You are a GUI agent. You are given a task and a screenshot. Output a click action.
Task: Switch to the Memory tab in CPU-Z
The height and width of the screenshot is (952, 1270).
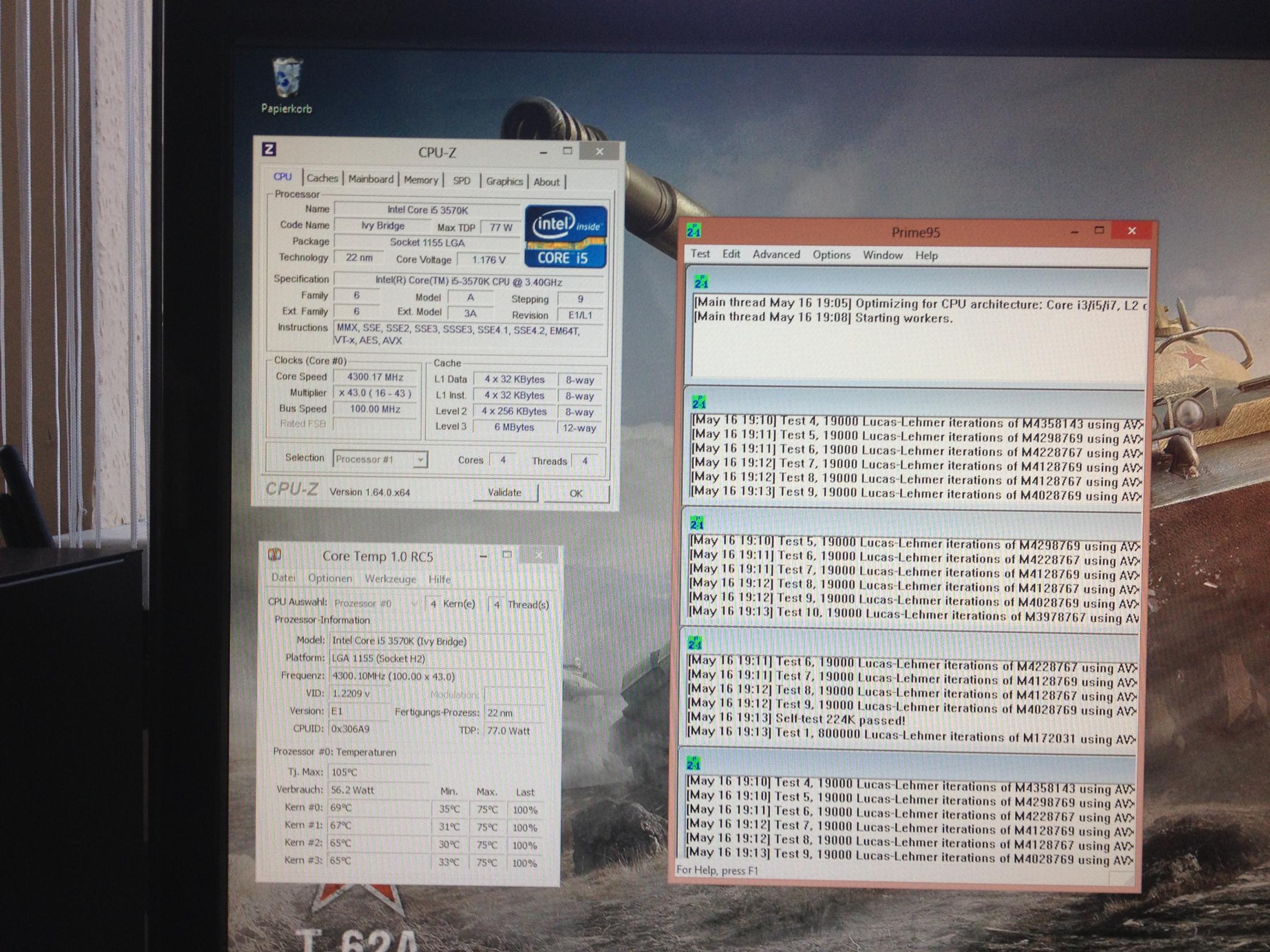coord(421,180)
